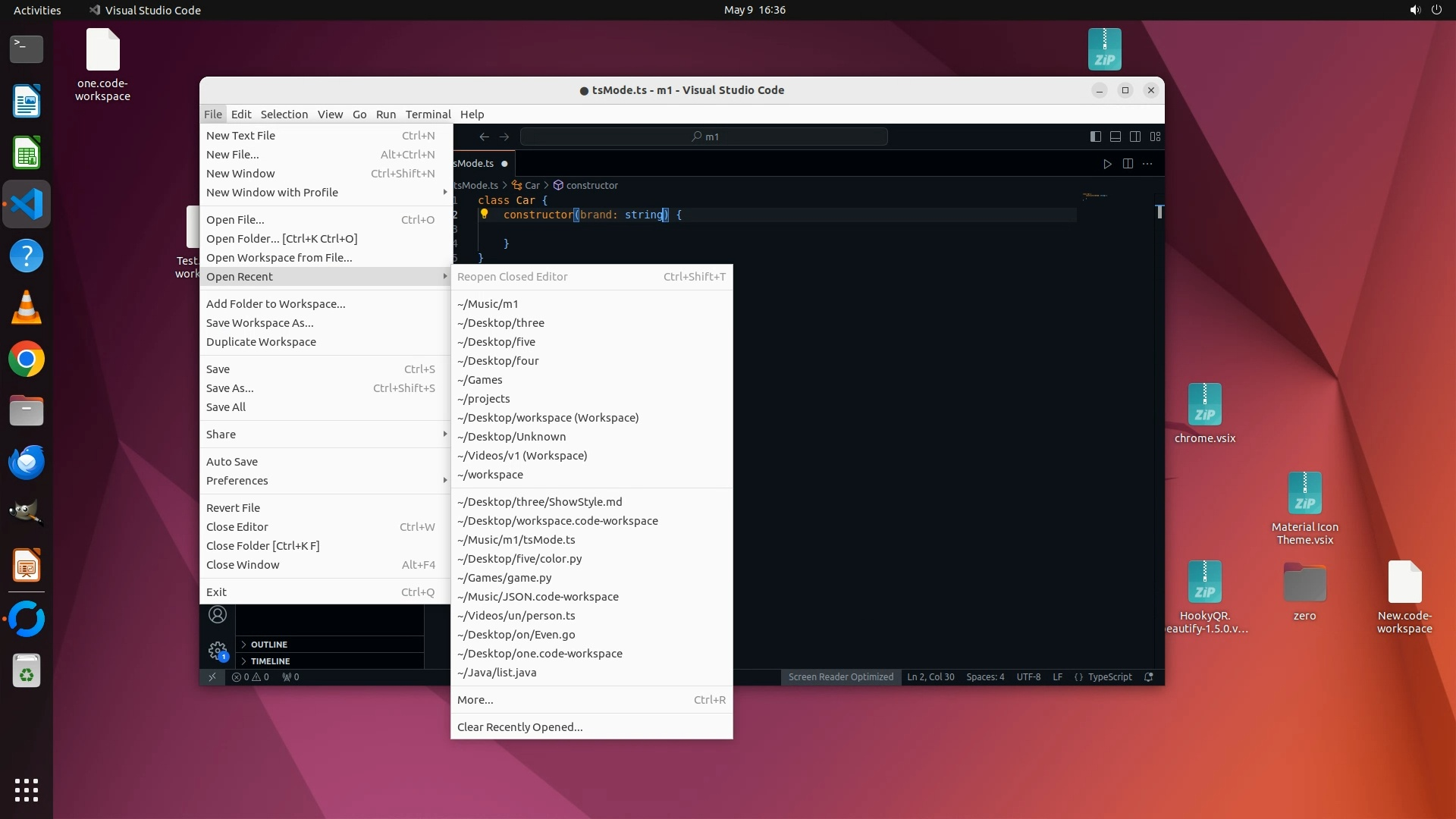Choose Clear Recently Opened...
Viewport: 1456px width, 819px height.
coord(520,727)
